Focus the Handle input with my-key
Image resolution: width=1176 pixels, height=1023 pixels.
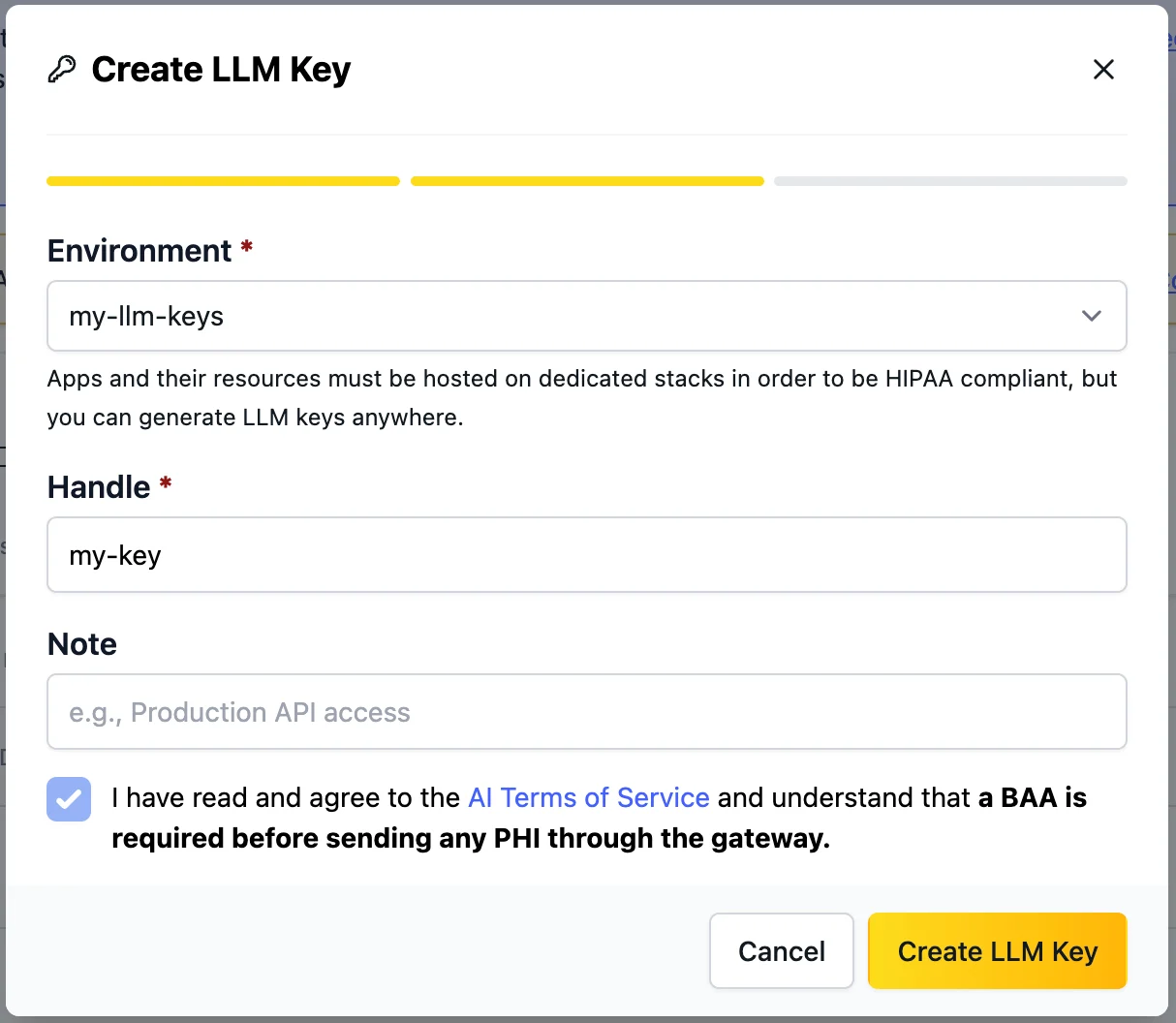click(587, 555)
